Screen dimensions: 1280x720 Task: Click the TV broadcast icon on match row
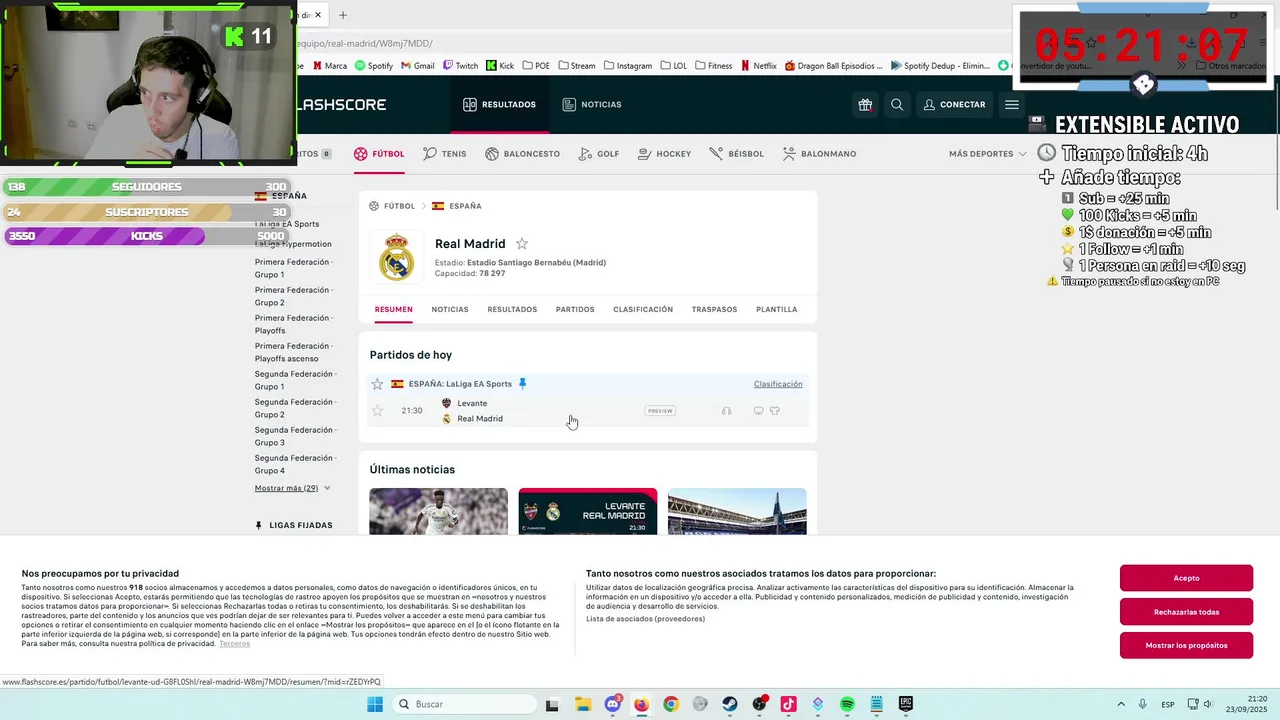point(758,411)
